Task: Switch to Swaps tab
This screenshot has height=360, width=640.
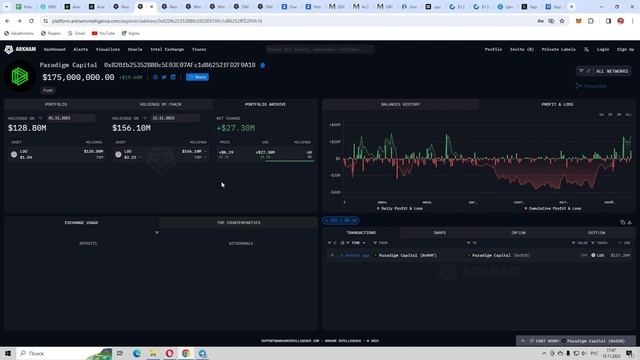Action: pos(440,233)
